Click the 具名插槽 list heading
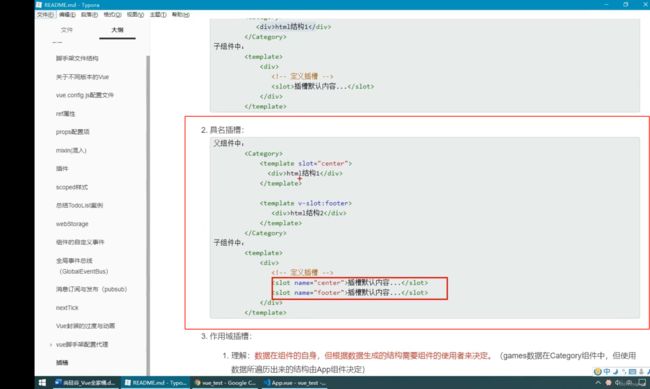Screen dimensions: 650x389 coord(226,130)
